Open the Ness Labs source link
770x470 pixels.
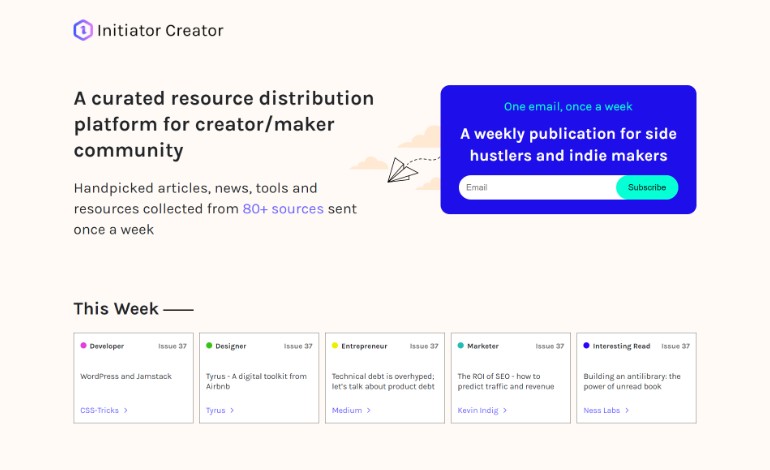pyautogui.click(x=602, y=410)
